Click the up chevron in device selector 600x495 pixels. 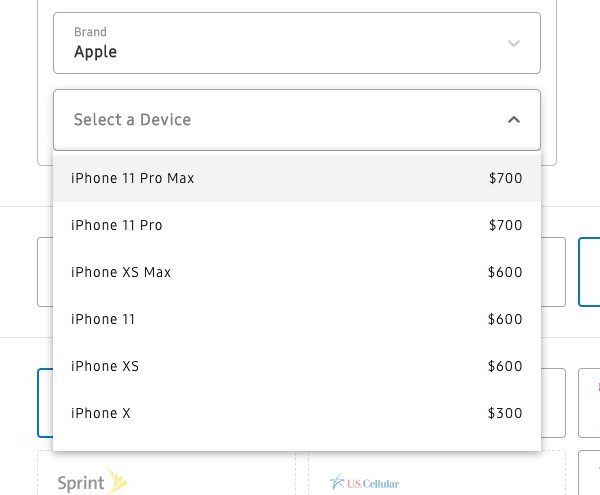(514, 120)
